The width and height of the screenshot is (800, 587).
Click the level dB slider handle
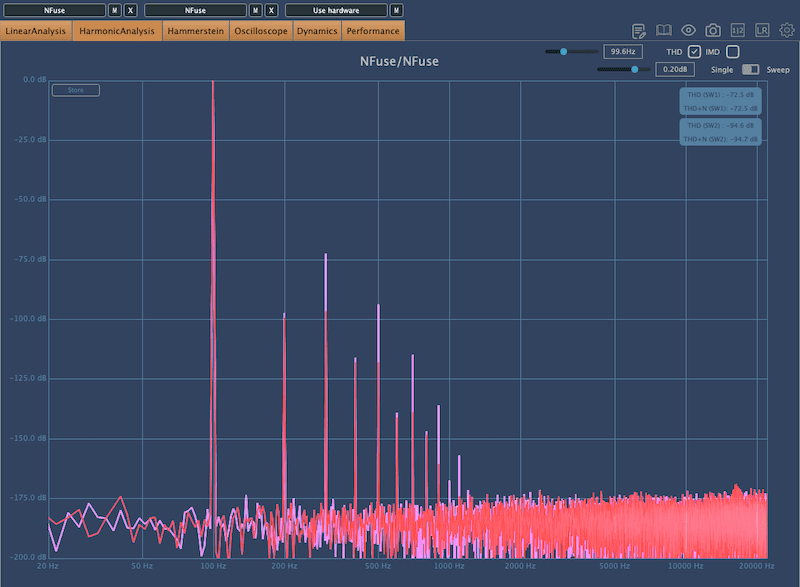click(x=635, y=69)
